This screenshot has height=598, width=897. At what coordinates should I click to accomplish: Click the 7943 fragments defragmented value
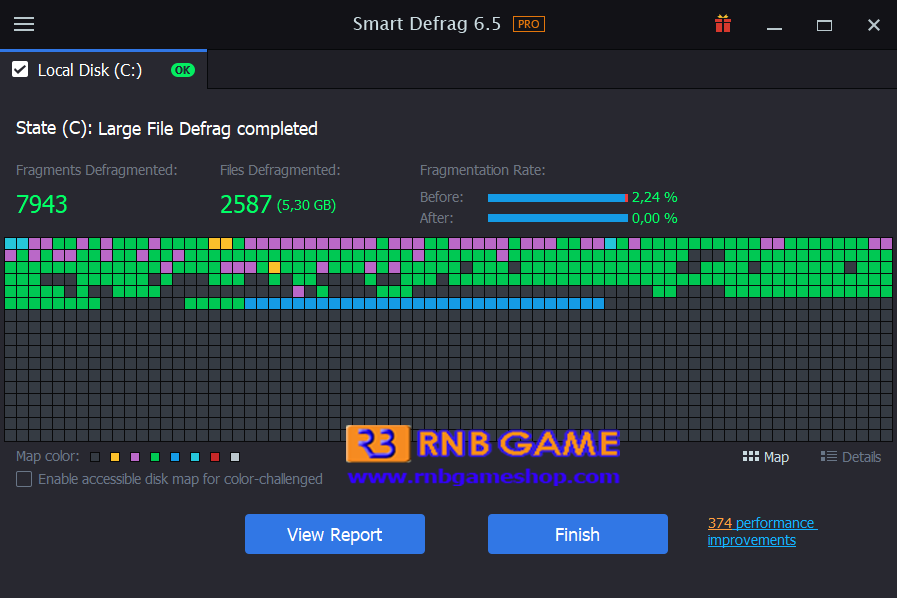(42, 204)
